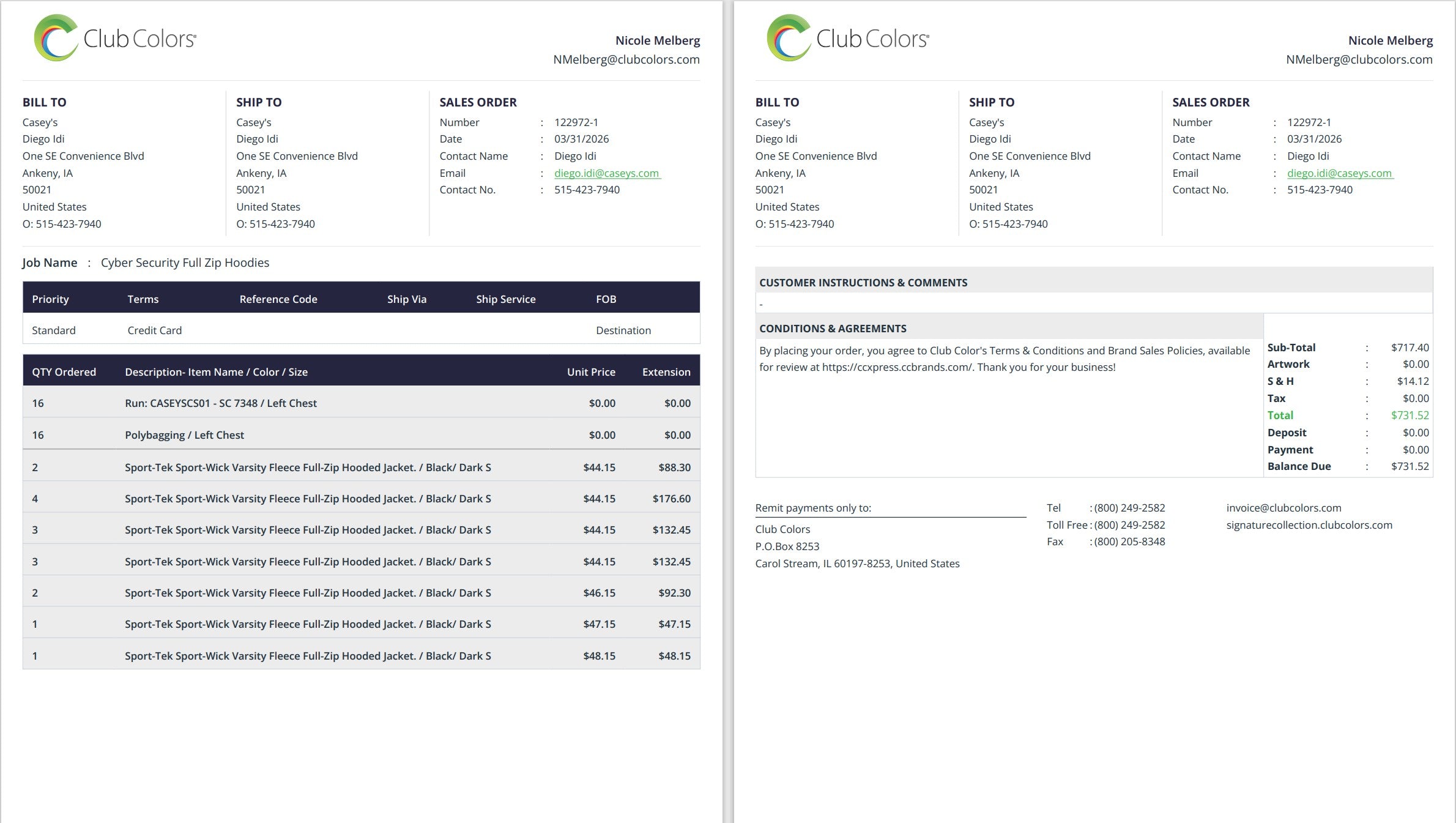Click NMelberg@clubcolors.com on the second page header
Screen dimensions: 1456x823
pyautogui.click(x=1359, y=59)
